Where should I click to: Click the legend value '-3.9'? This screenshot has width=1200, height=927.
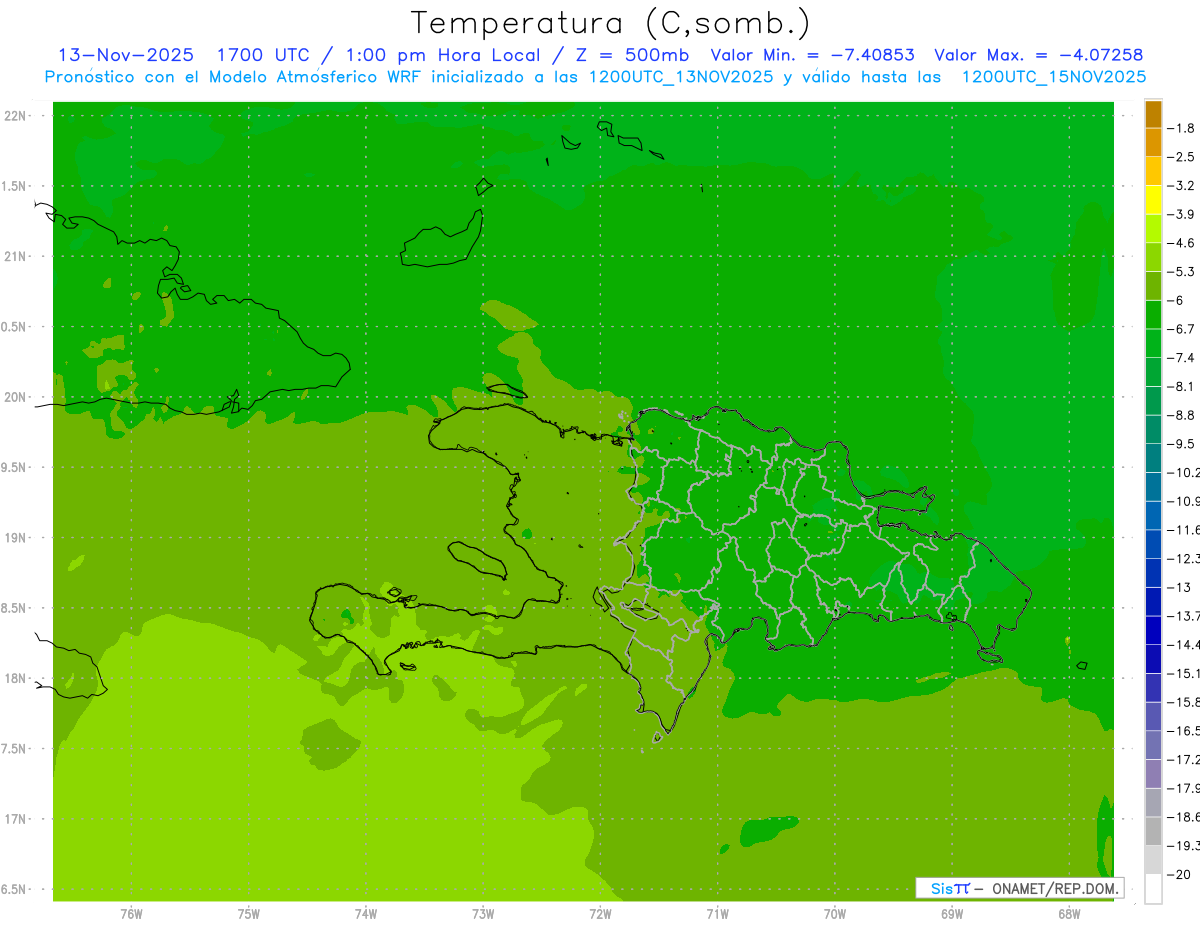(1181, 214)
